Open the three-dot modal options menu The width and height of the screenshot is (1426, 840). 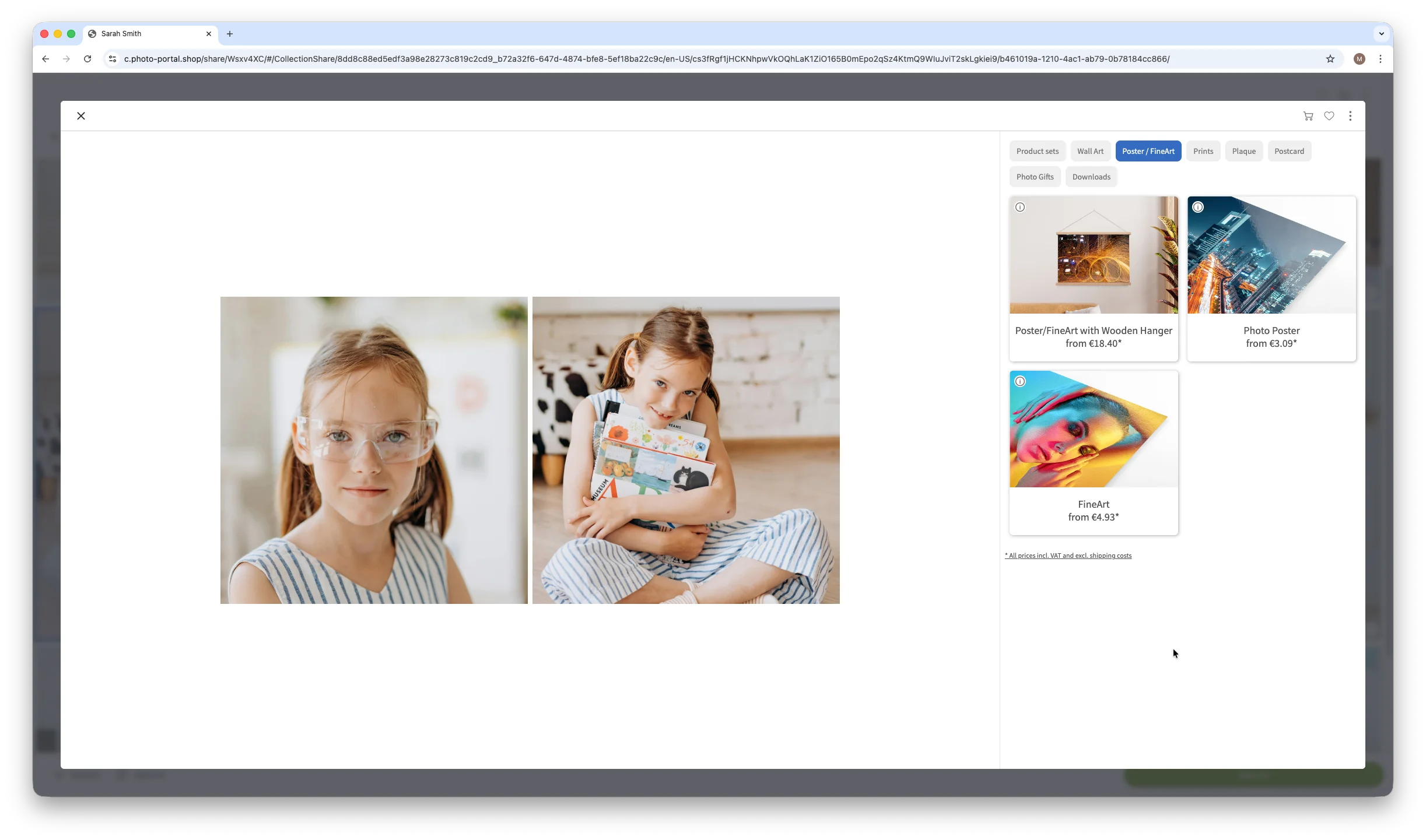(x=1350, y=116)
